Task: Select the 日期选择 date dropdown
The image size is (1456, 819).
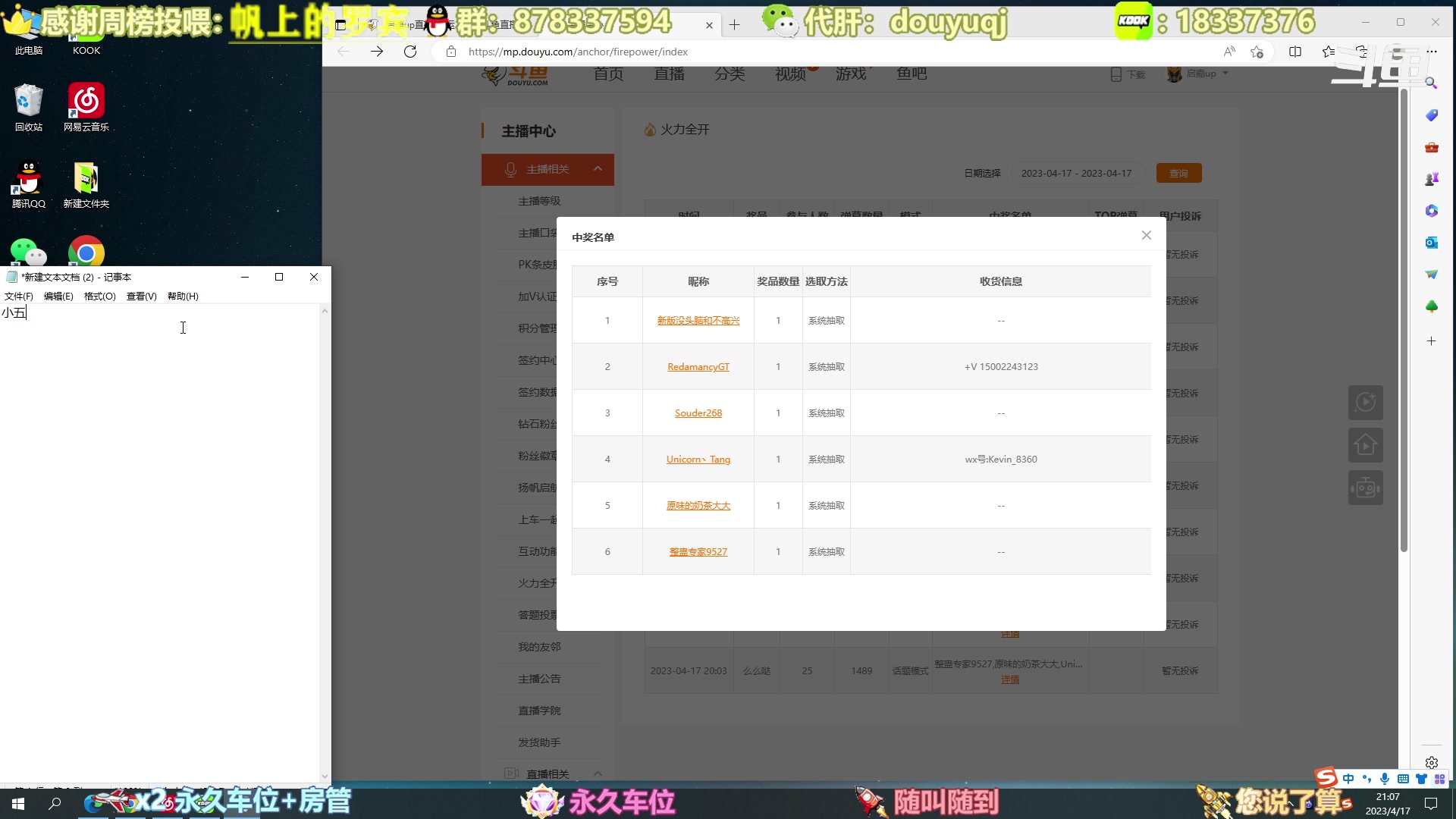Action: tap(1076, 173)
